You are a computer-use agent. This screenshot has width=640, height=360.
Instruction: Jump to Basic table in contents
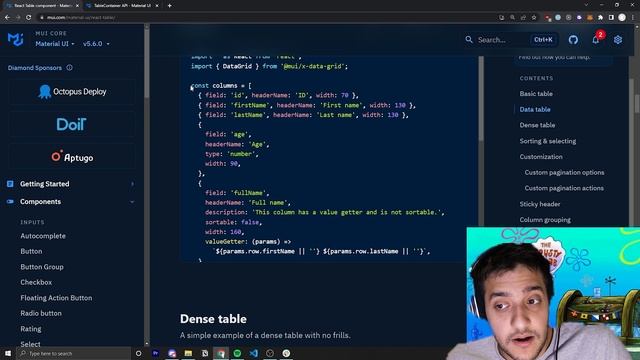pos(536,93)
